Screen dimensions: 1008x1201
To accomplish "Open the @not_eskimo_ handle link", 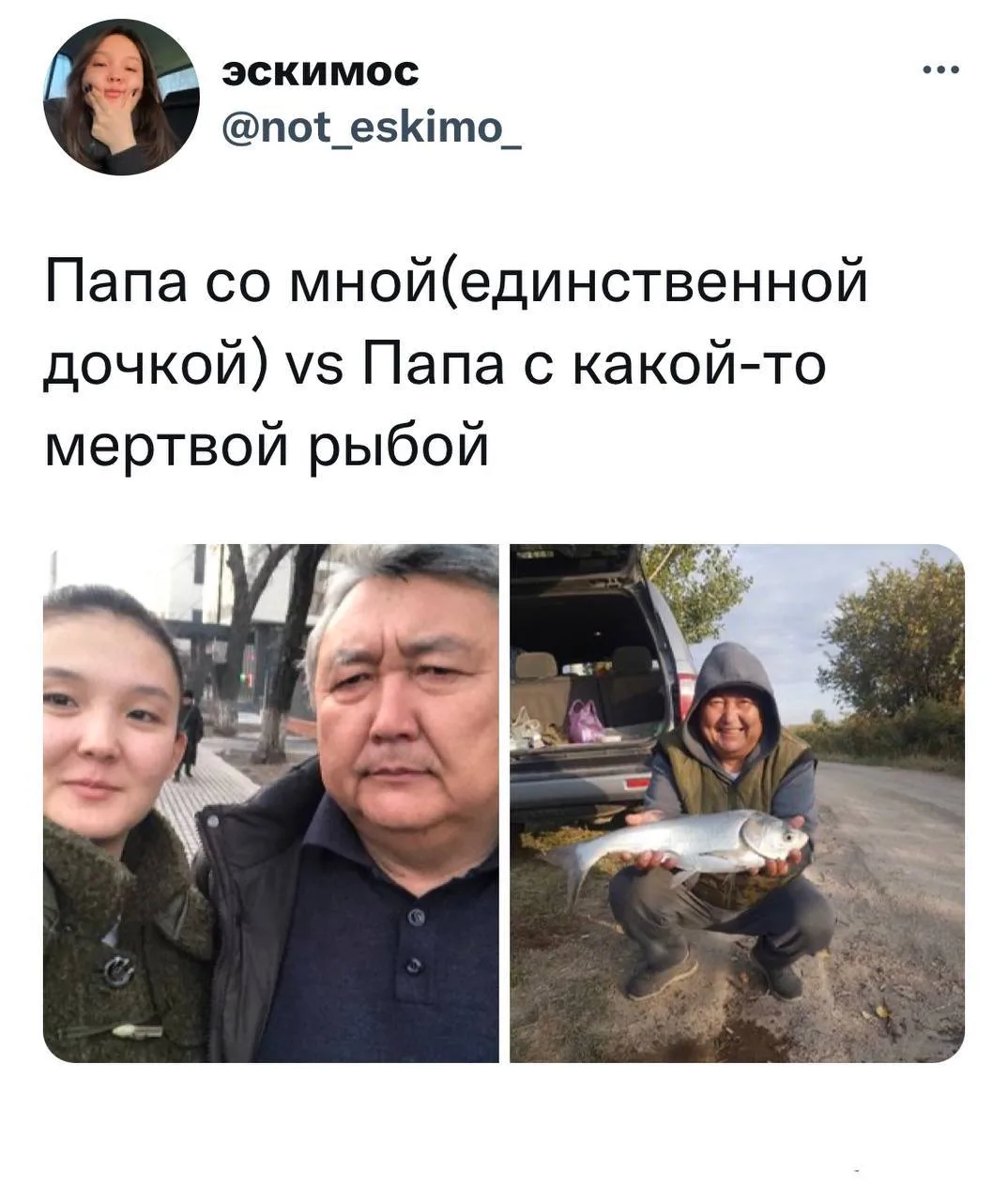I will [x=373, y=121].
